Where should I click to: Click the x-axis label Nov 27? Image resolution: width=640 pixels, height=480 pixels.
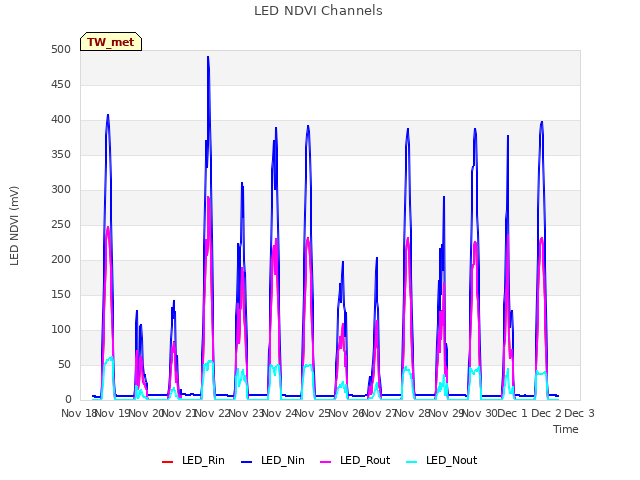[379, 413]
